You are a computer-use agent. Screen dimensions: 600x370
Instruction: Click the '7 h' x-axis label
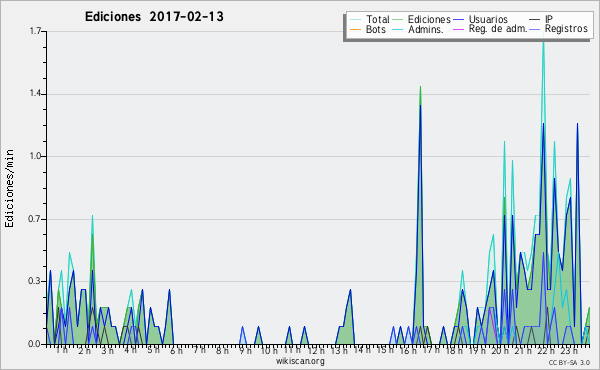[x=199, y=350]
